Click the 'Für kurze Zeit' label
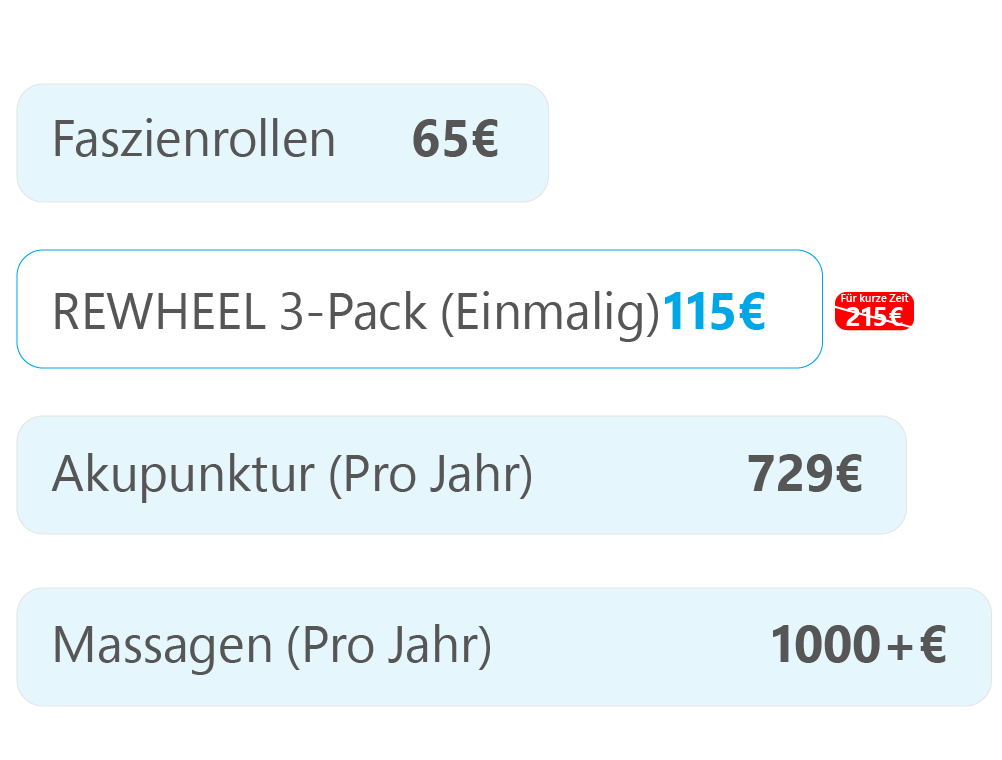 point(874,298)
